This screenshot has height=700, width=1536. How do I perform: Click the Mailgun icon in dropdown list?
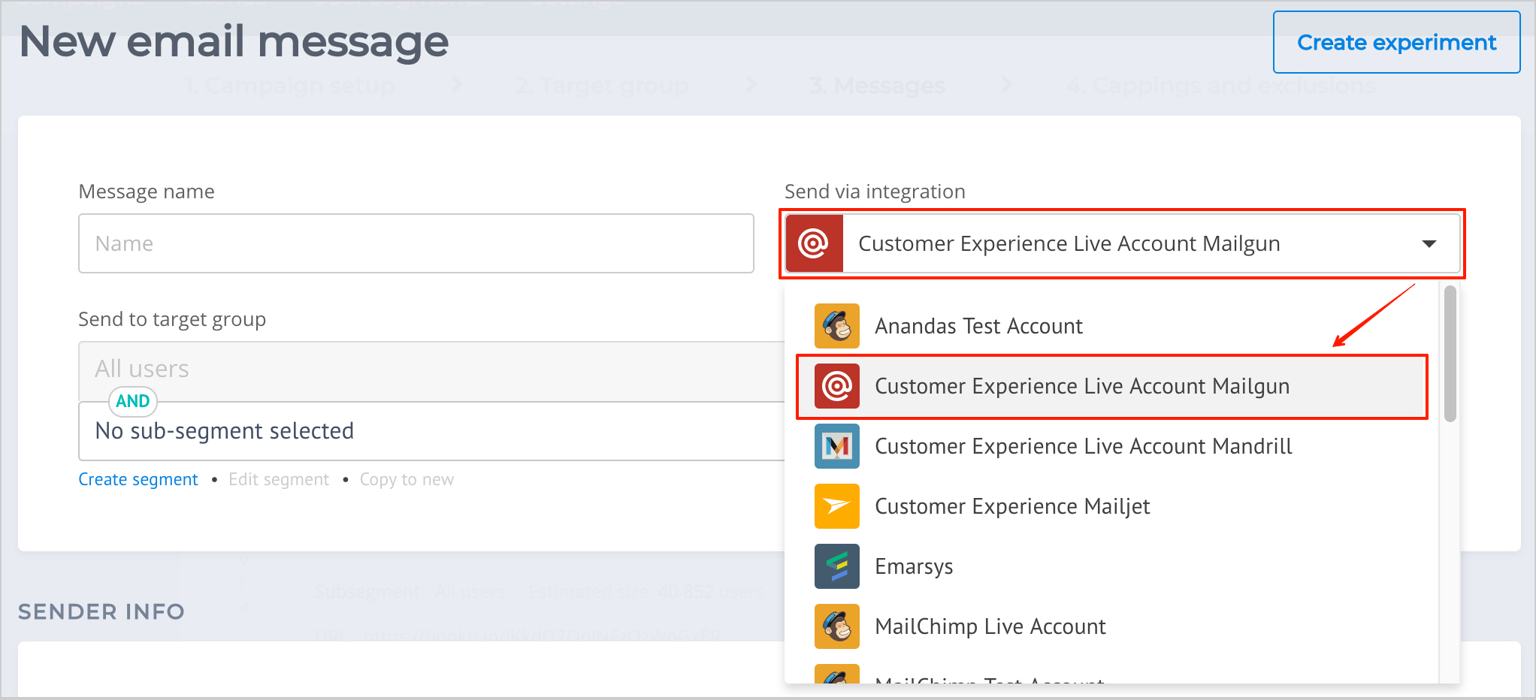(837, 386)
